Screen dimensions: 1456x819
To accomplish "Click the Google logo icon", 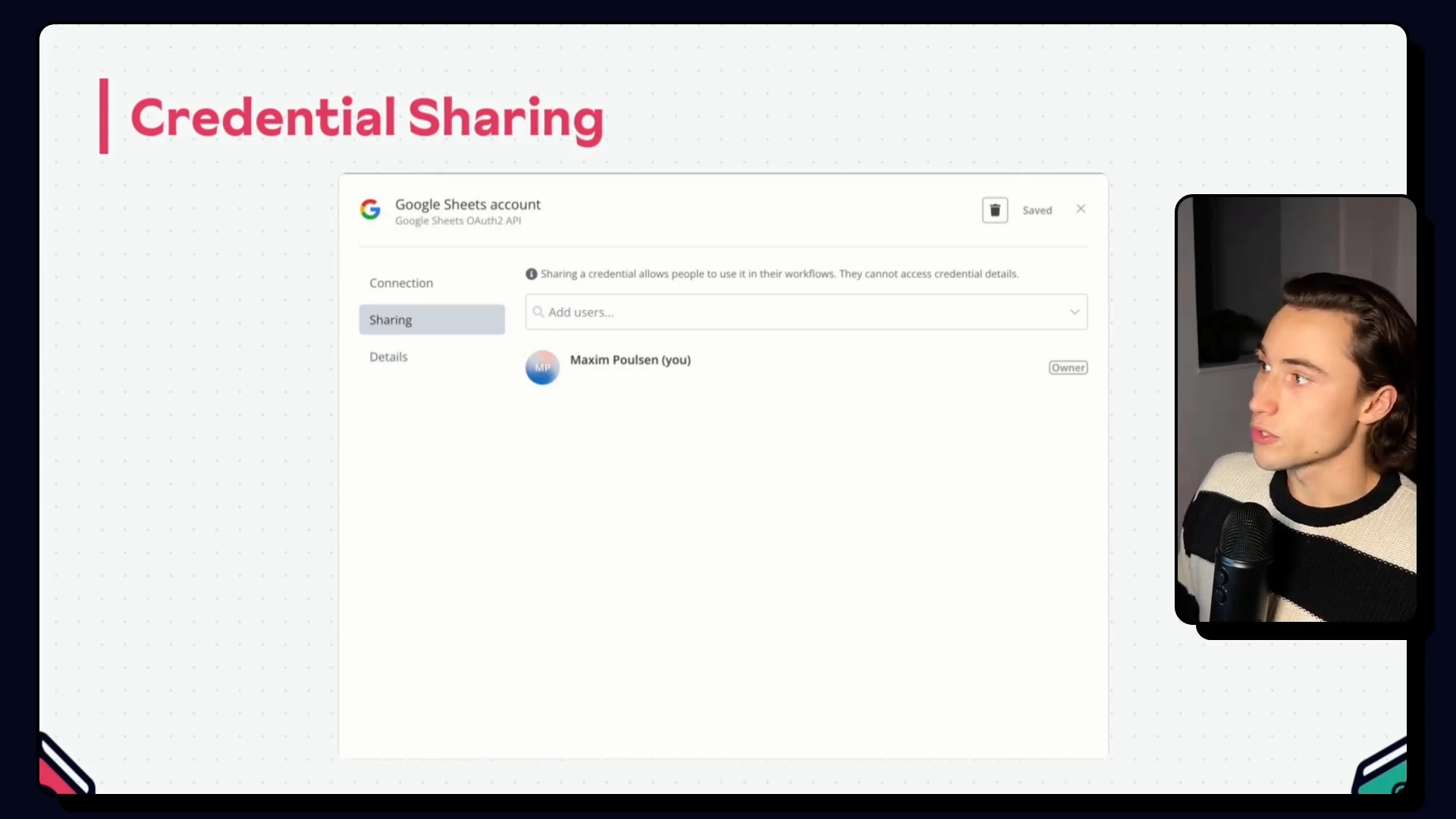I will (x=370, y=209).
